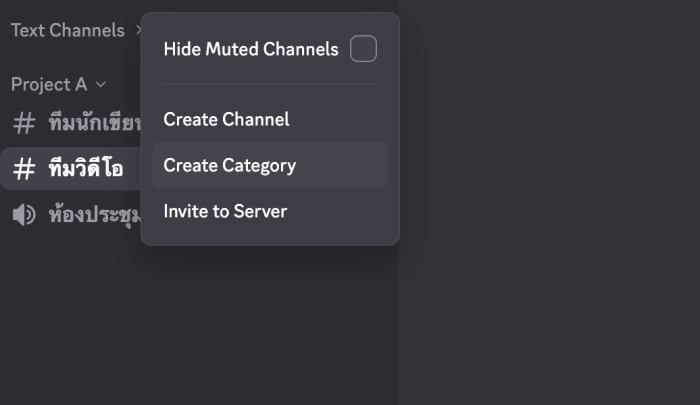Image resolution: width=700 pixels, height=405 pixels.
Task: Click empty menu padding below Invite to Server
Action: (270, 237)
